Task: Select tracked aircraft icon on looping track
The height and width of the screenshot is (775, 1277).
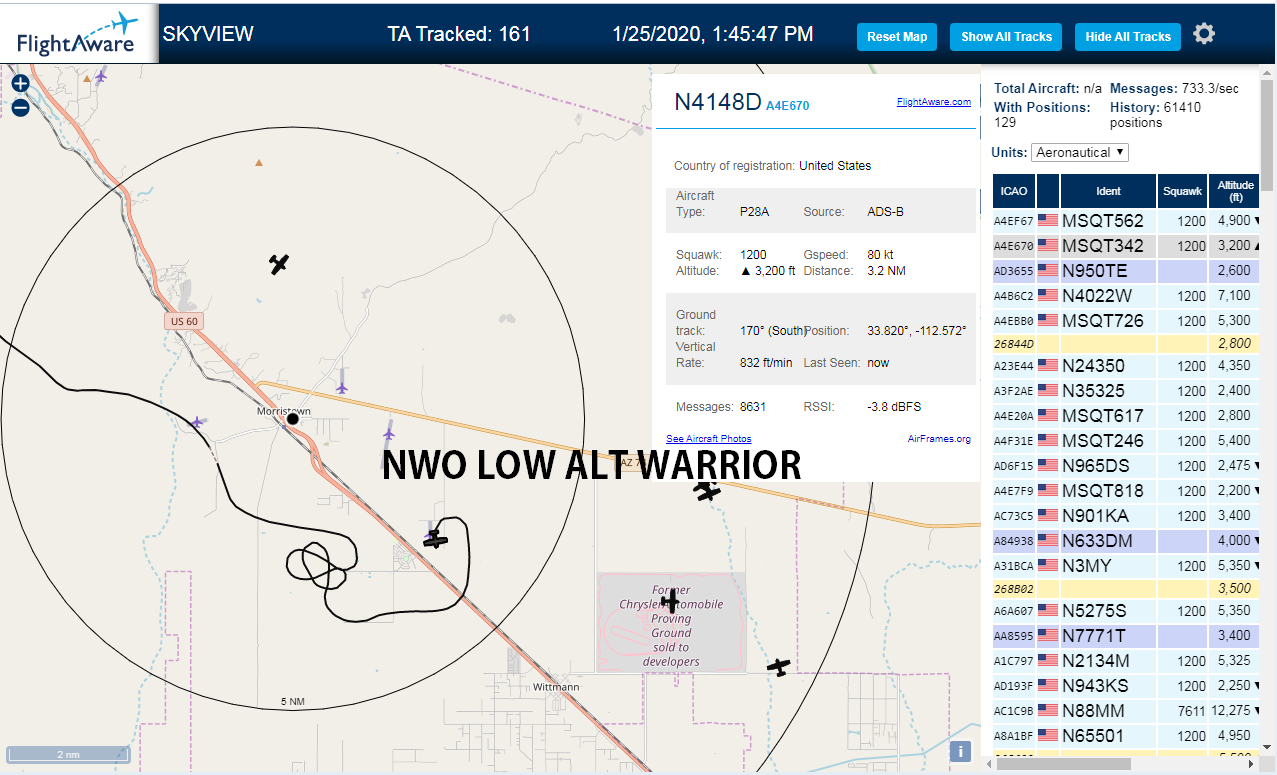Action: coord(435,540)
